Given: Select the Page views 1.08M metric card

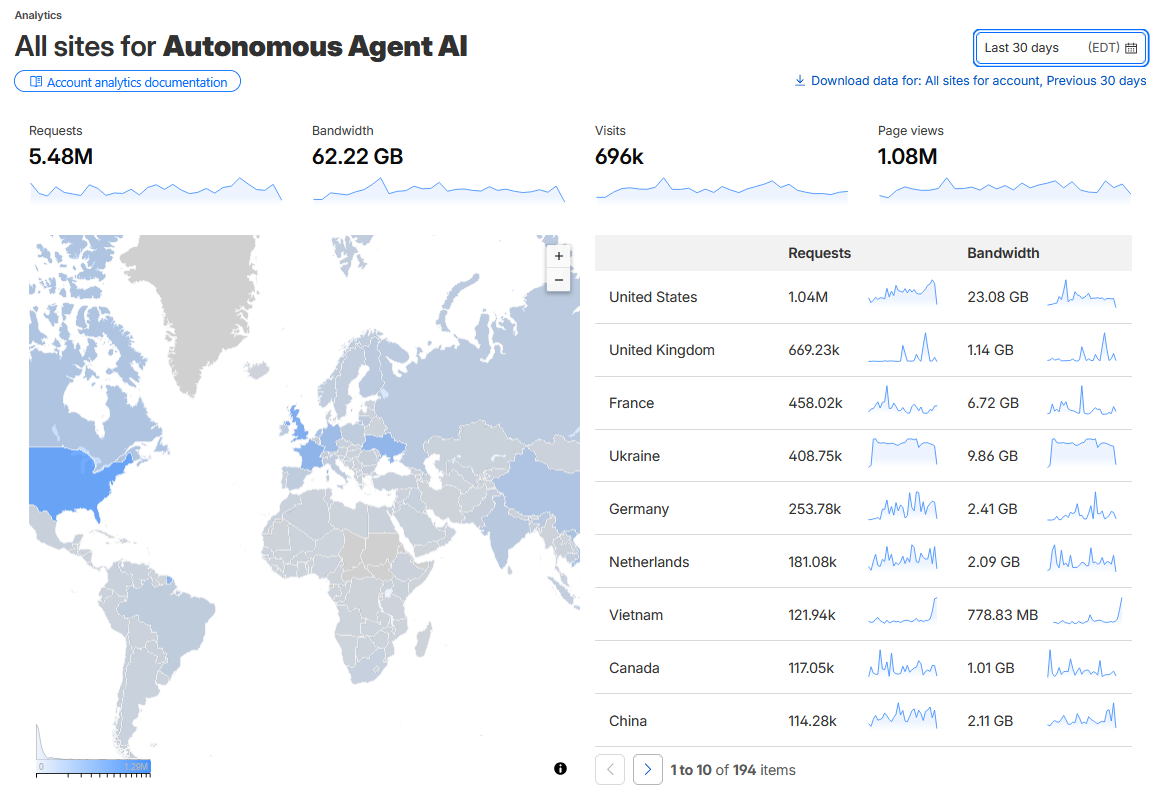Looking at the screenshot, I should point(1004,162).
